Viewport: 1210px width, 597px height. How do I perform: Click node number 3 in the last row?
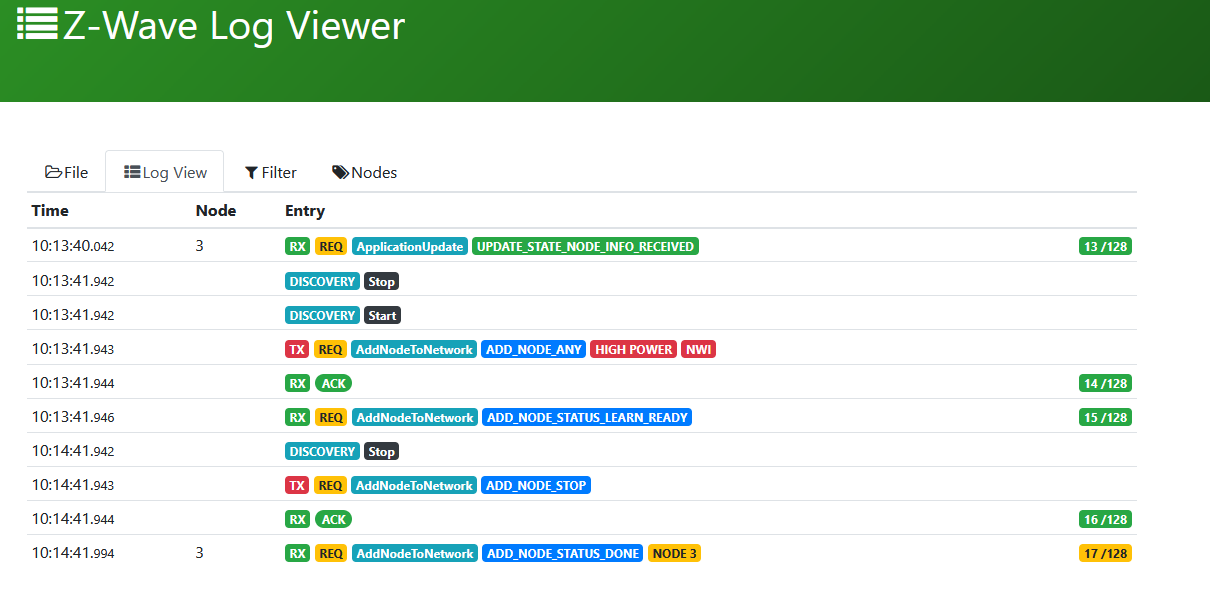coord(199,553)
